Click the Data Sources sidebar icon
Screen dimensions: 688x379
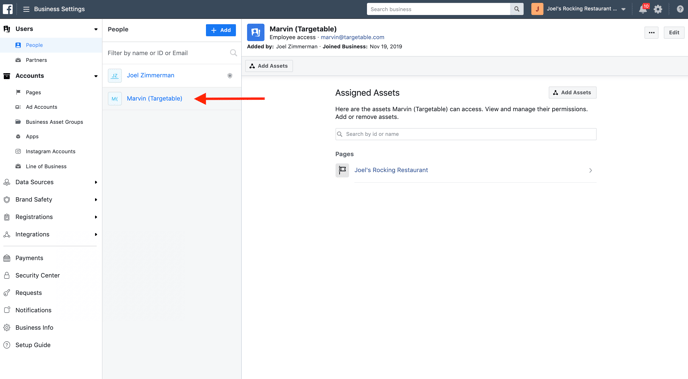coord(7,182)
